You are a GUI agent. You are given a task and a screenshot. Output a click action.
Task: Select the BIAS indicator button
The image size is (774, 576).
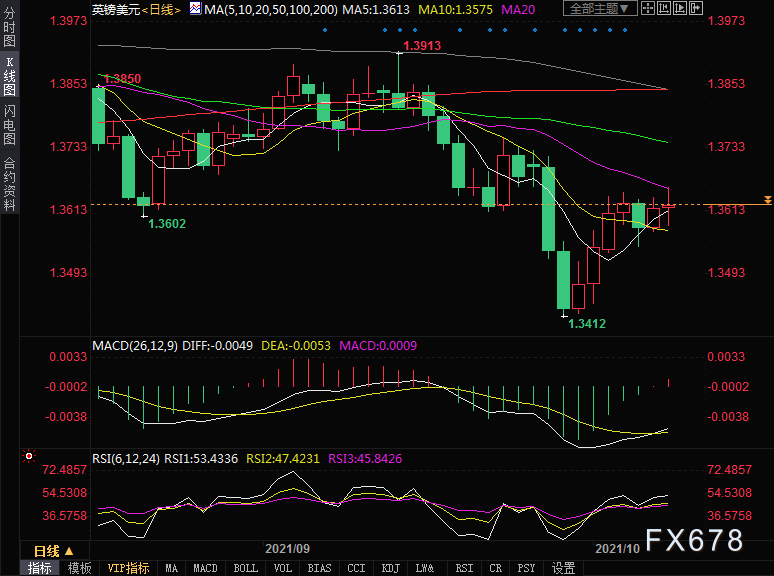[x=319, y=568]
